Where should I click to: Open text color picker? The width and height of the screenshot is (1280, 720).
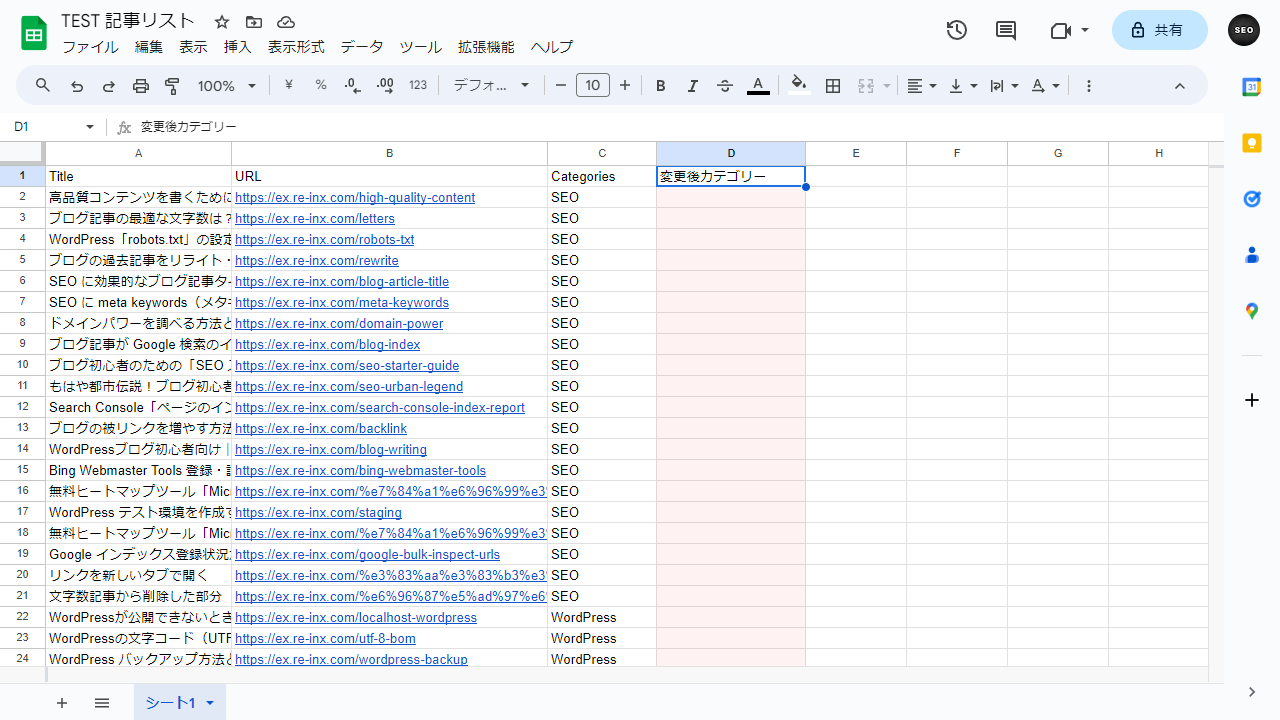[x=758, y=86]
